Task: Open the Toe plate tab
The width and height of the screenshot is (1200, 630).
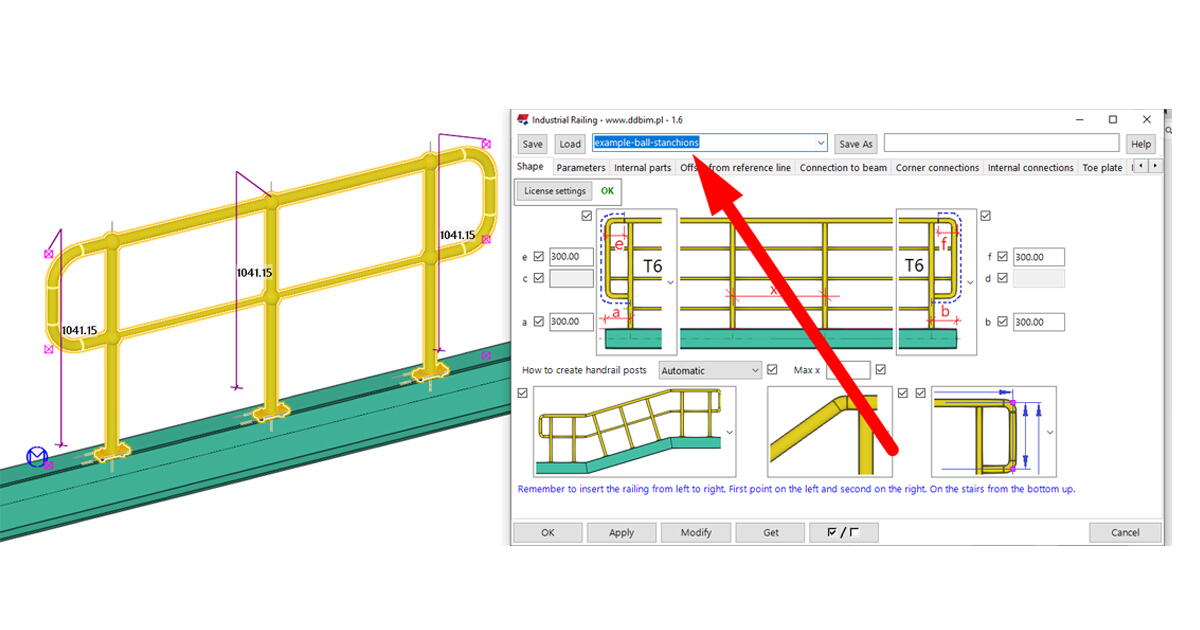Action: click(1102, 167)
